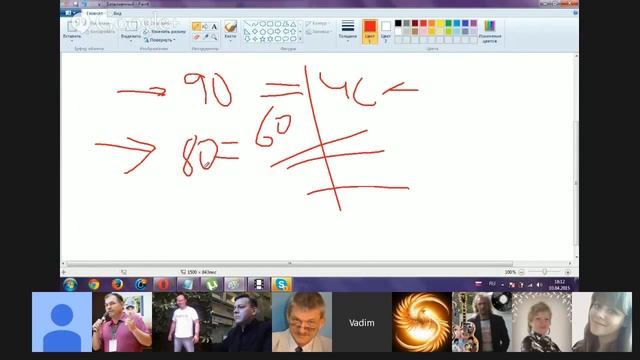Click the zoom slider handle
The height and width of the screenshot is (360, 640).
pos(544,272)
